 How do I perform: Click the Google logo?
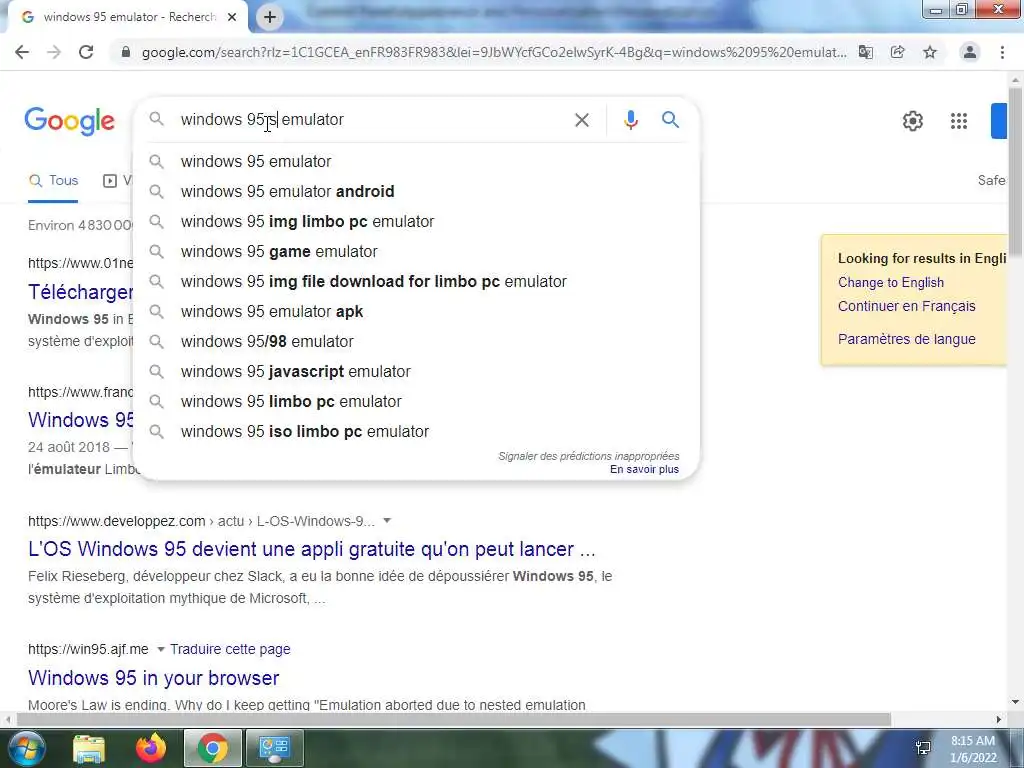tap(70, 121)
